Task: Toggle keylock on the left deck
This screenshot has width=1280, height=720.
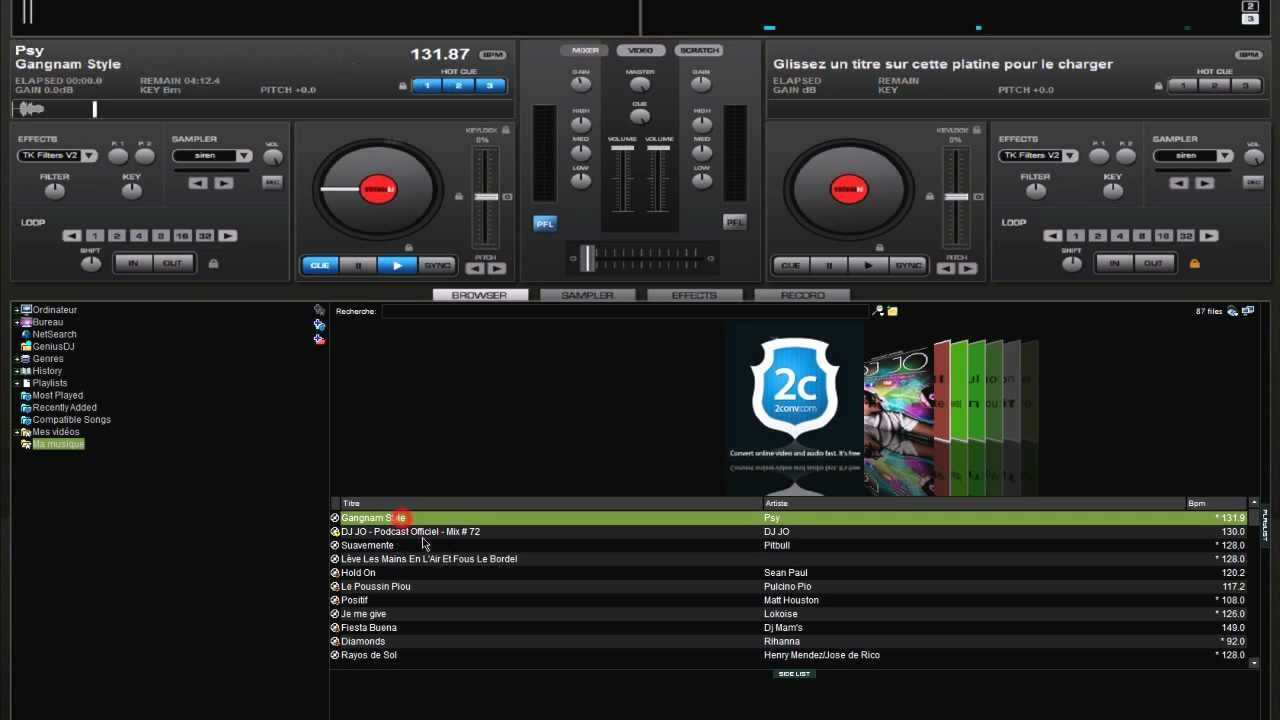Action: [x=506, y=130]
